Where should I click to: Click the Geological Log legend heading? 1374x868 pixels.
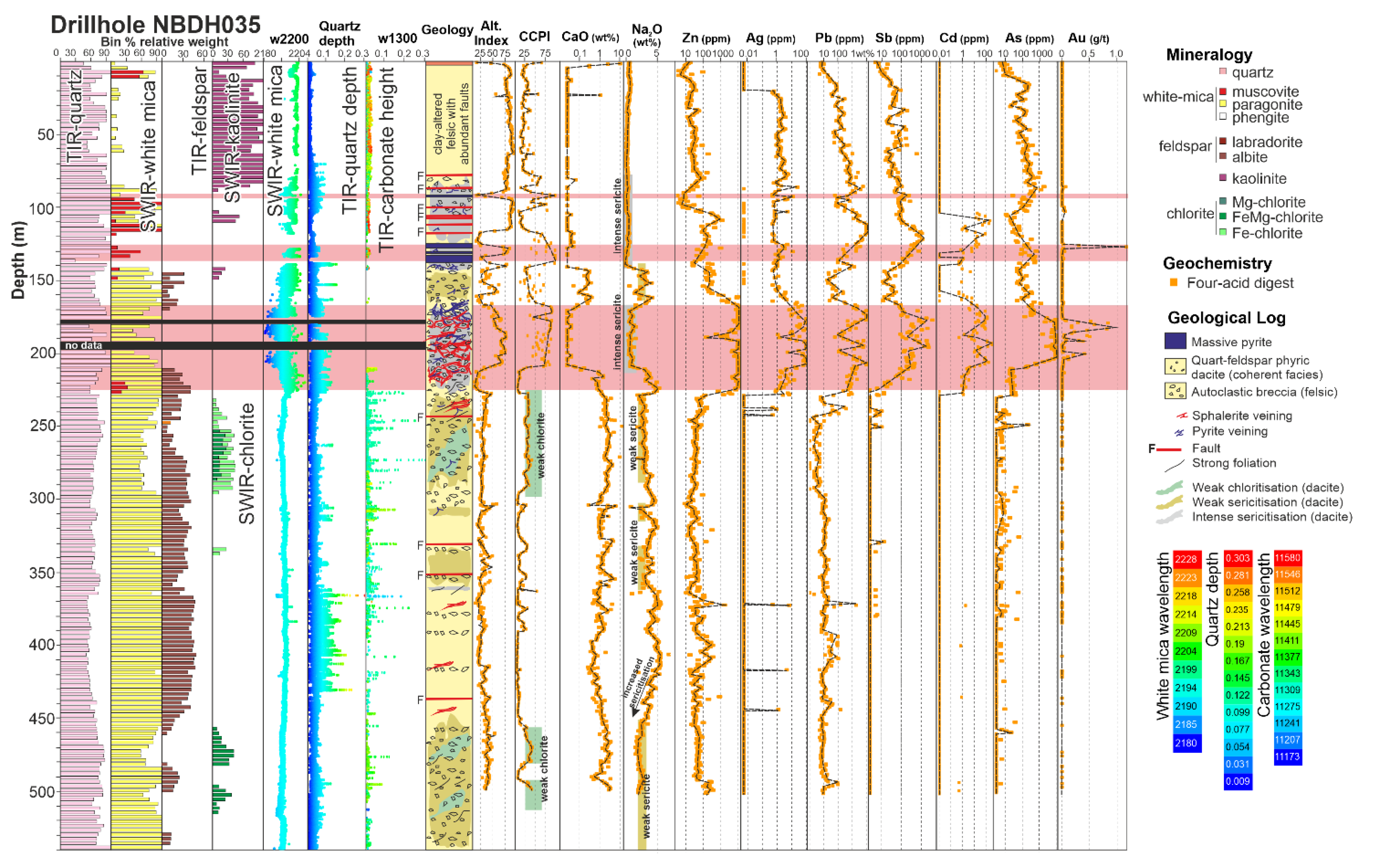pos(1226,318)
